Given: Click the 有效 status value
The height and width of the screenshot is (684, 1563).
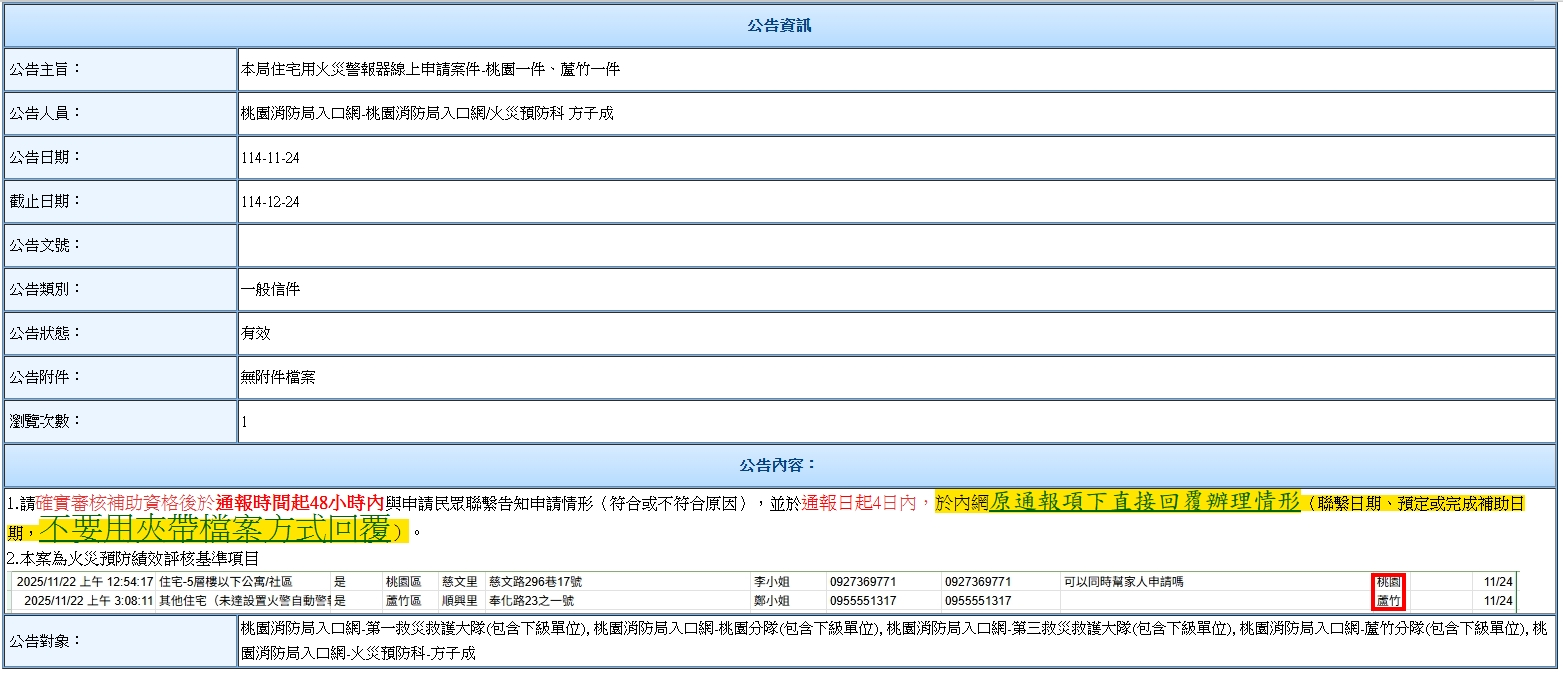Looking at the screenshot, I should click(256, 334).
